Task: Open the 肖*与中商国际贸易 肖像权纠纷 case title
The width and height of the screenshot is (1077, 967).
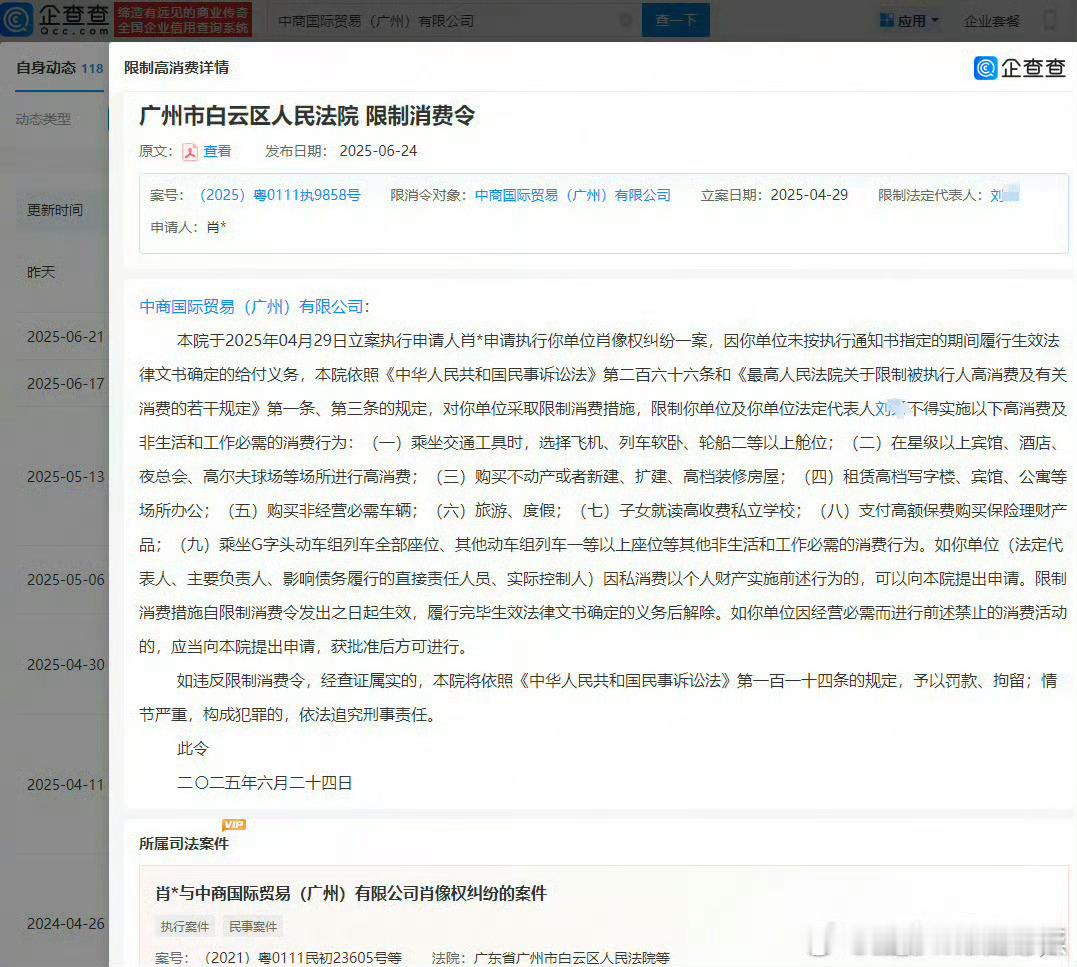Action: pos(351,894)
